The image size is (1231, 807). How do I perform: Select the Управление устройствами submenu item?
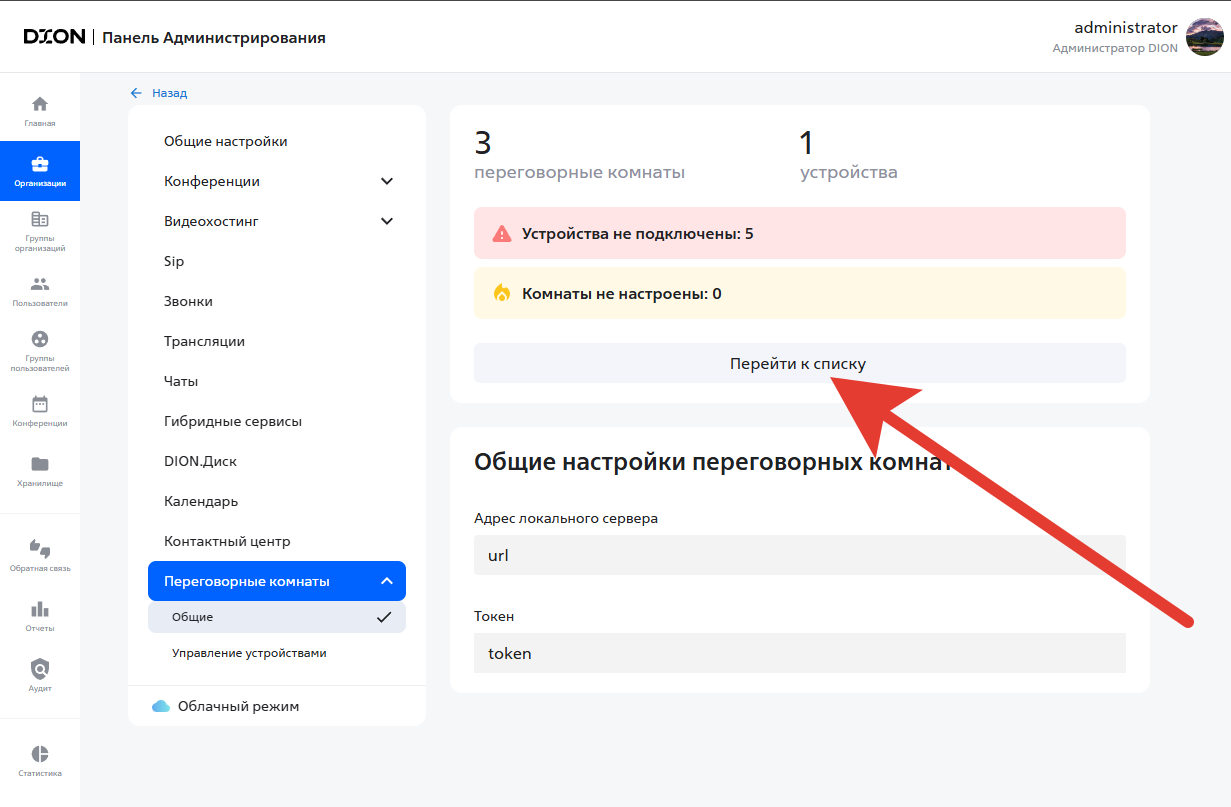[x=249, y=653]
